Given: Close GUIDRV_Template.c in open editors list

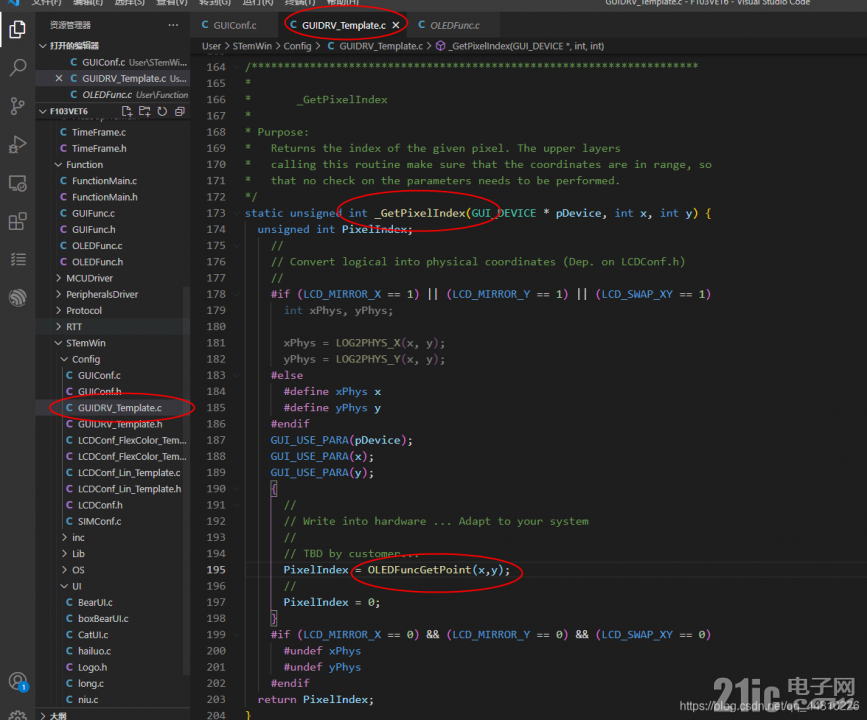Looking at the screenshot, I should (x=59, y=79).
